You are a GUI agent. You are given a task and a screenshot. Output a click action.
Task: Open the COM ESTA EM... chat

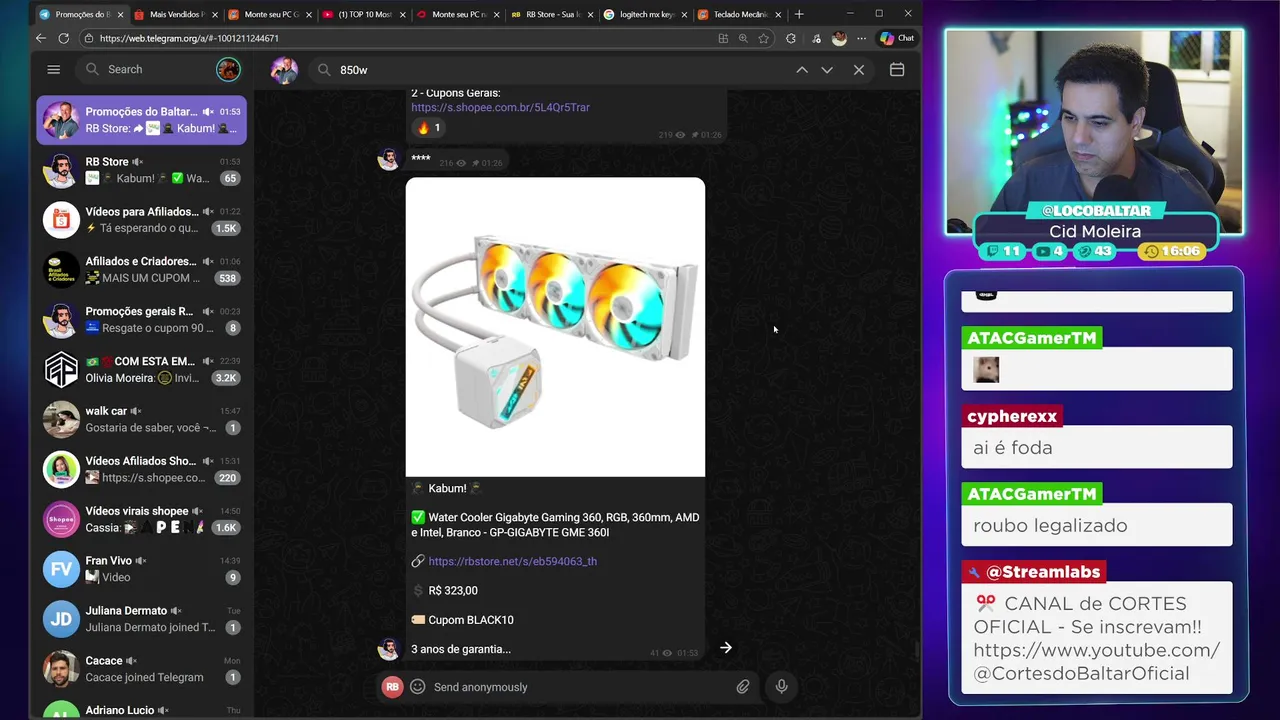[x=142, y=370]
